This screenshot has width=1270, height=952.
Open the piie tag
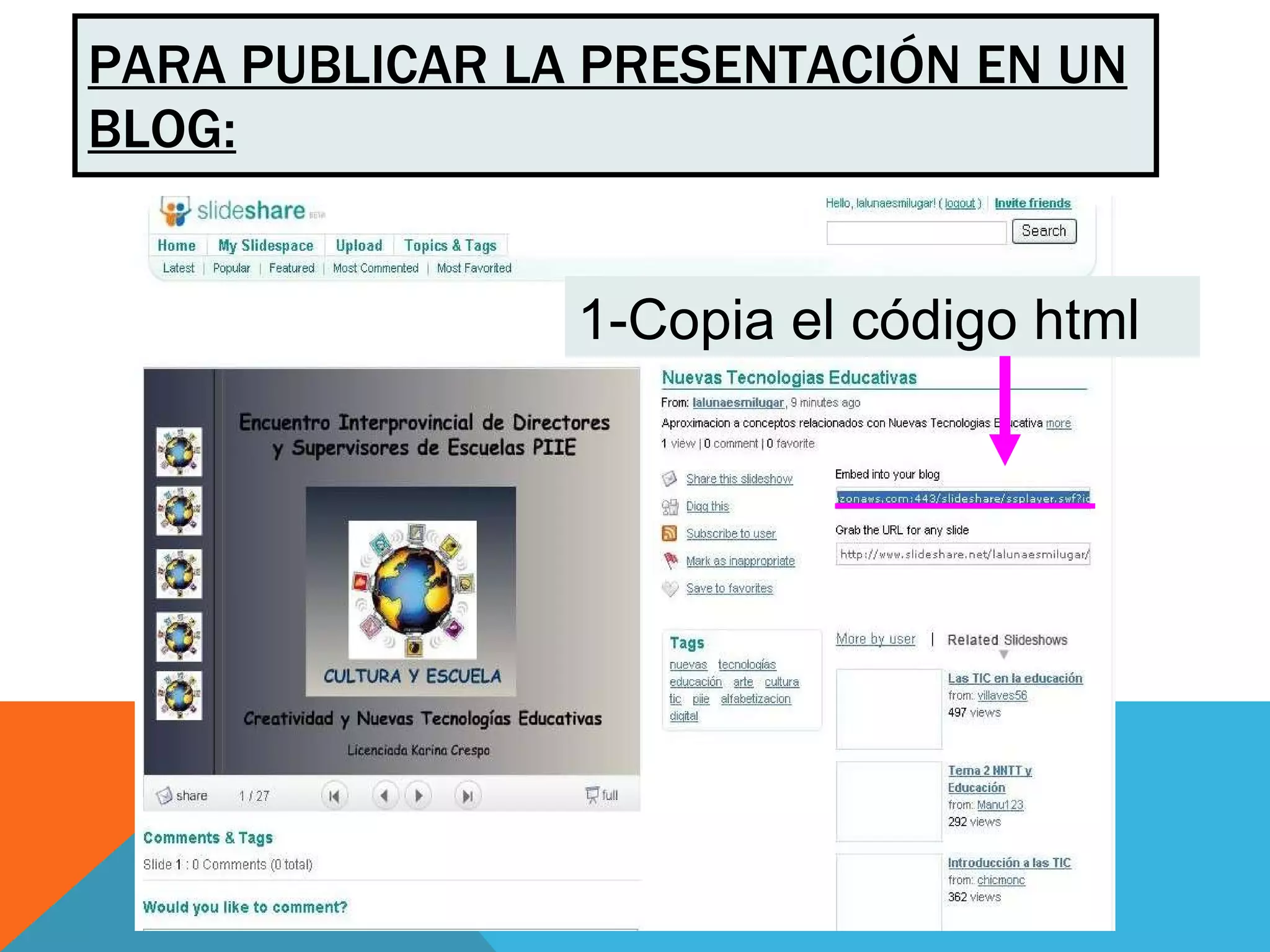pos(701,699)
